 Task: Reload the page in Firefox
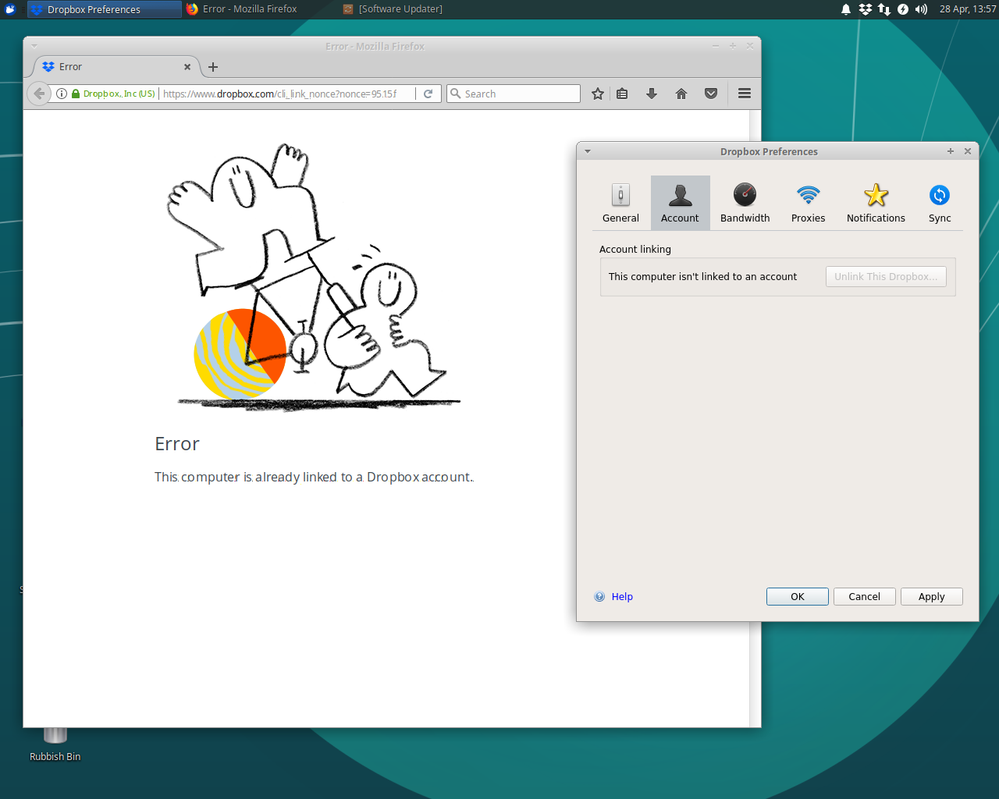[428, 94]
